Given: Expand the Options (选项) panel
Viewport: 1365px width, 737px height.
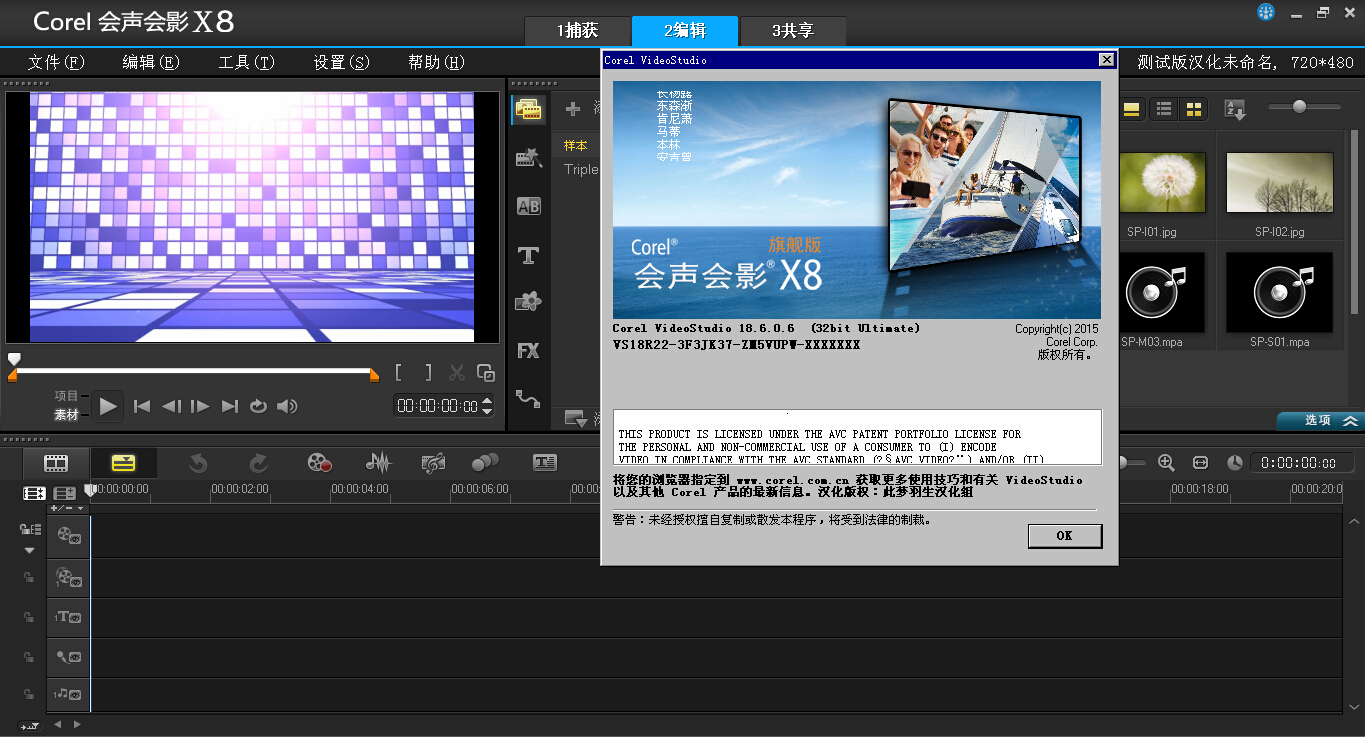Looking at the screenshot, I should click(1320, 421).
